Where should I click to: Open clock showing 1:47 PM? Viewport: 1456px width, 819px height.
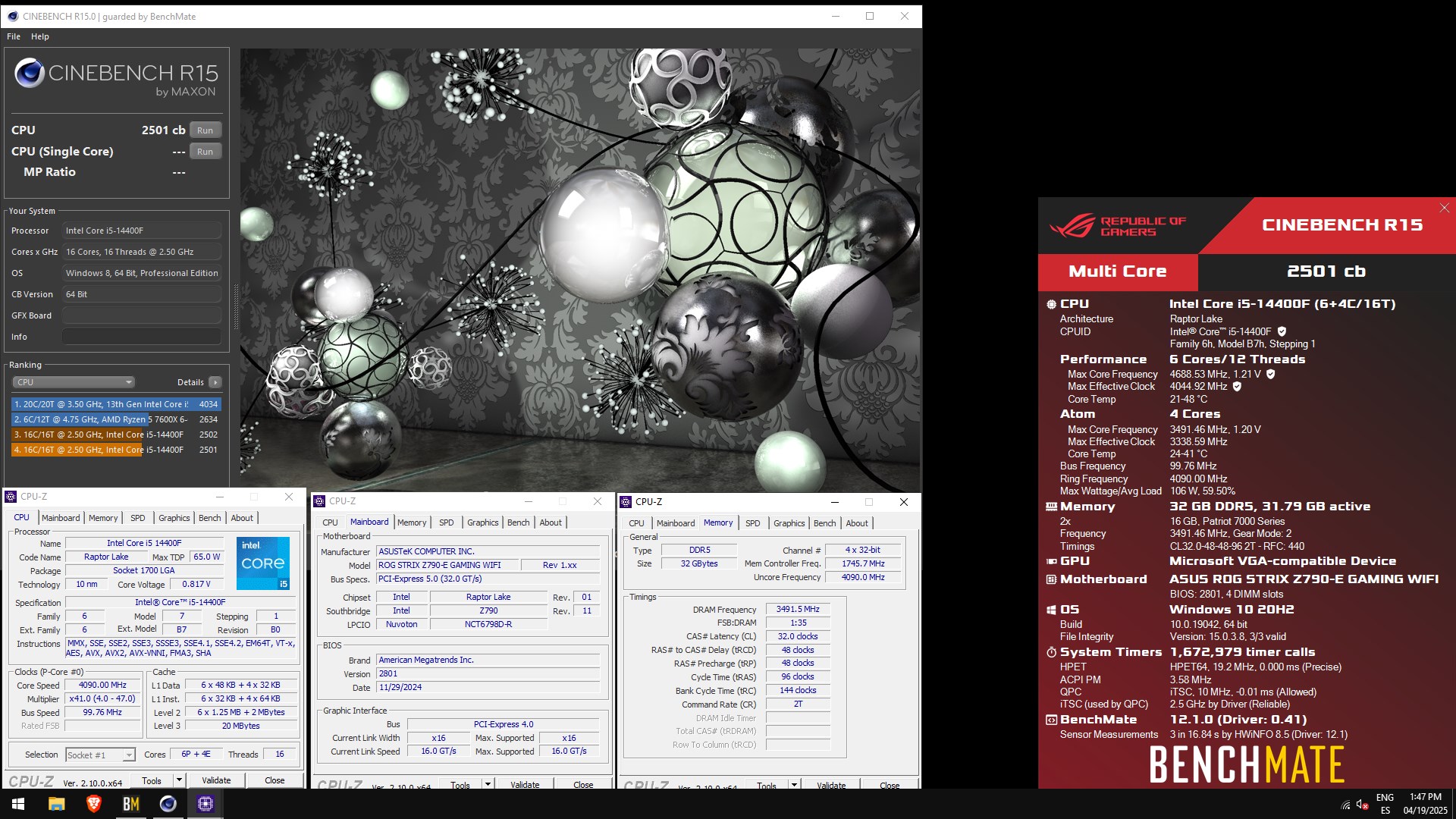(x=1426, y=804)
